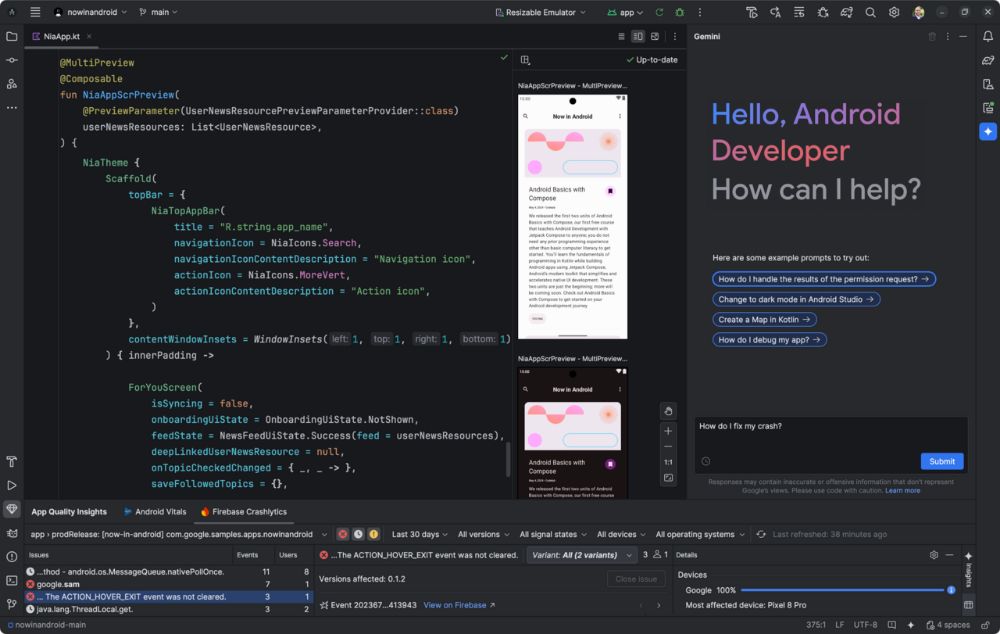
Task: Open the Project tool window folder icon
Action: (x=11, y=36)
